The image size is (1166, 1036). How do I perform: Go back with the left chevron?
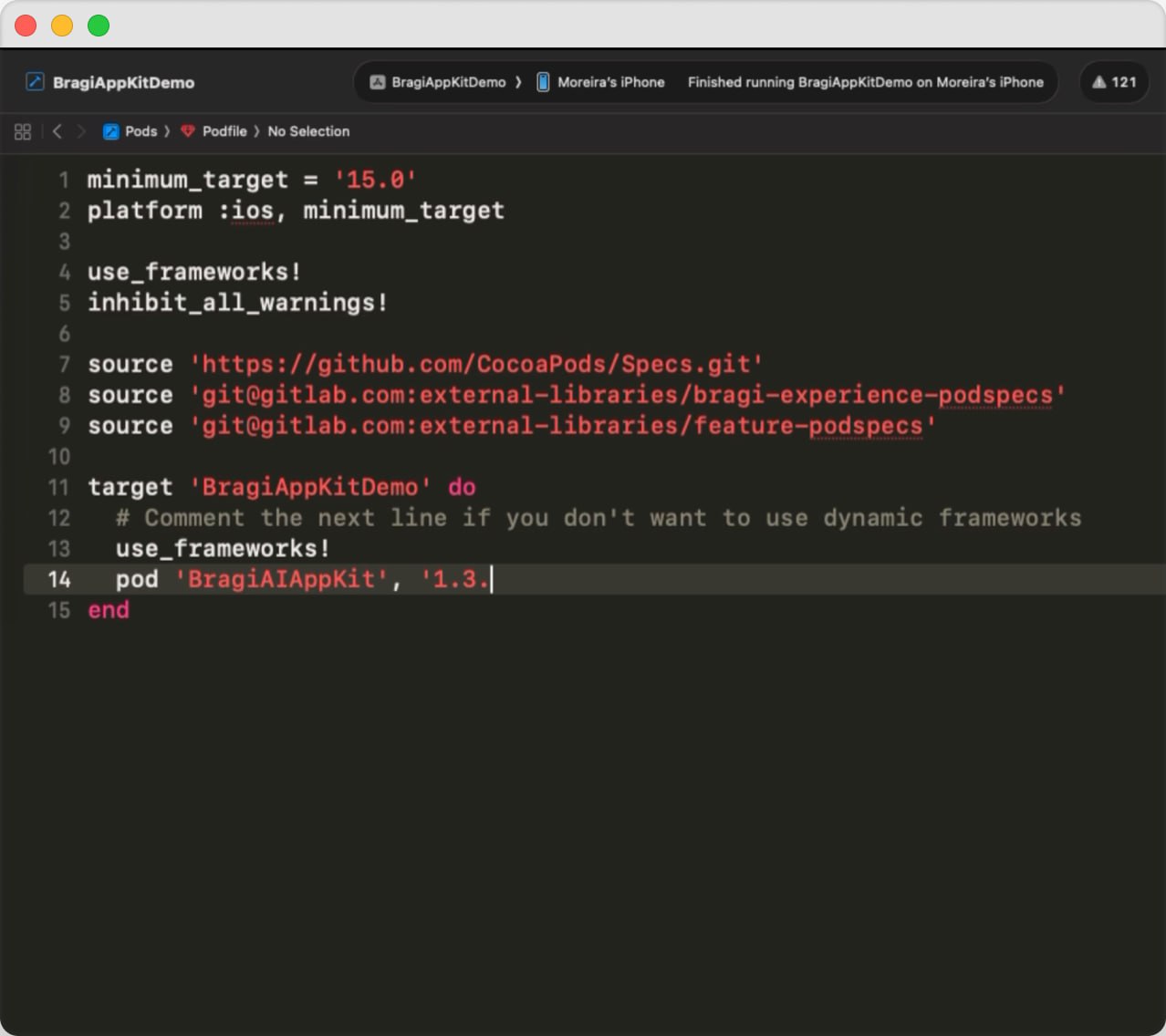point(57,131)
